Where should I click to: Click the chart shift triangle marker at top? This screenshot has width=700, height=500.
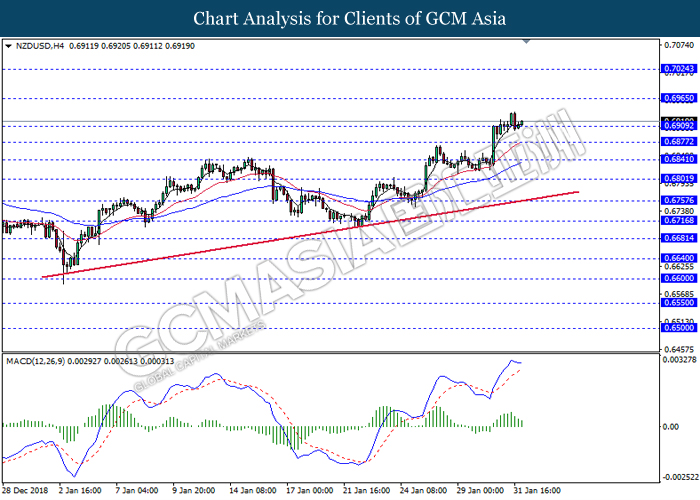point(526,42)
